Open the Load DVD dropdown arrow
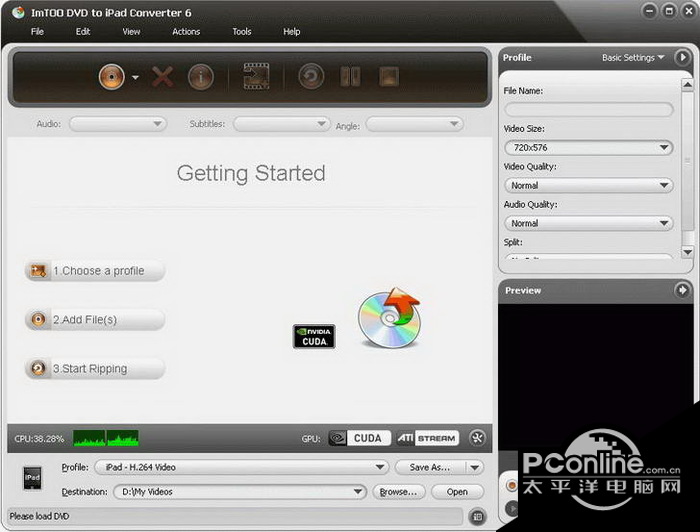The height and width of the screenshot is (532, 700). (x=135, y=77)
